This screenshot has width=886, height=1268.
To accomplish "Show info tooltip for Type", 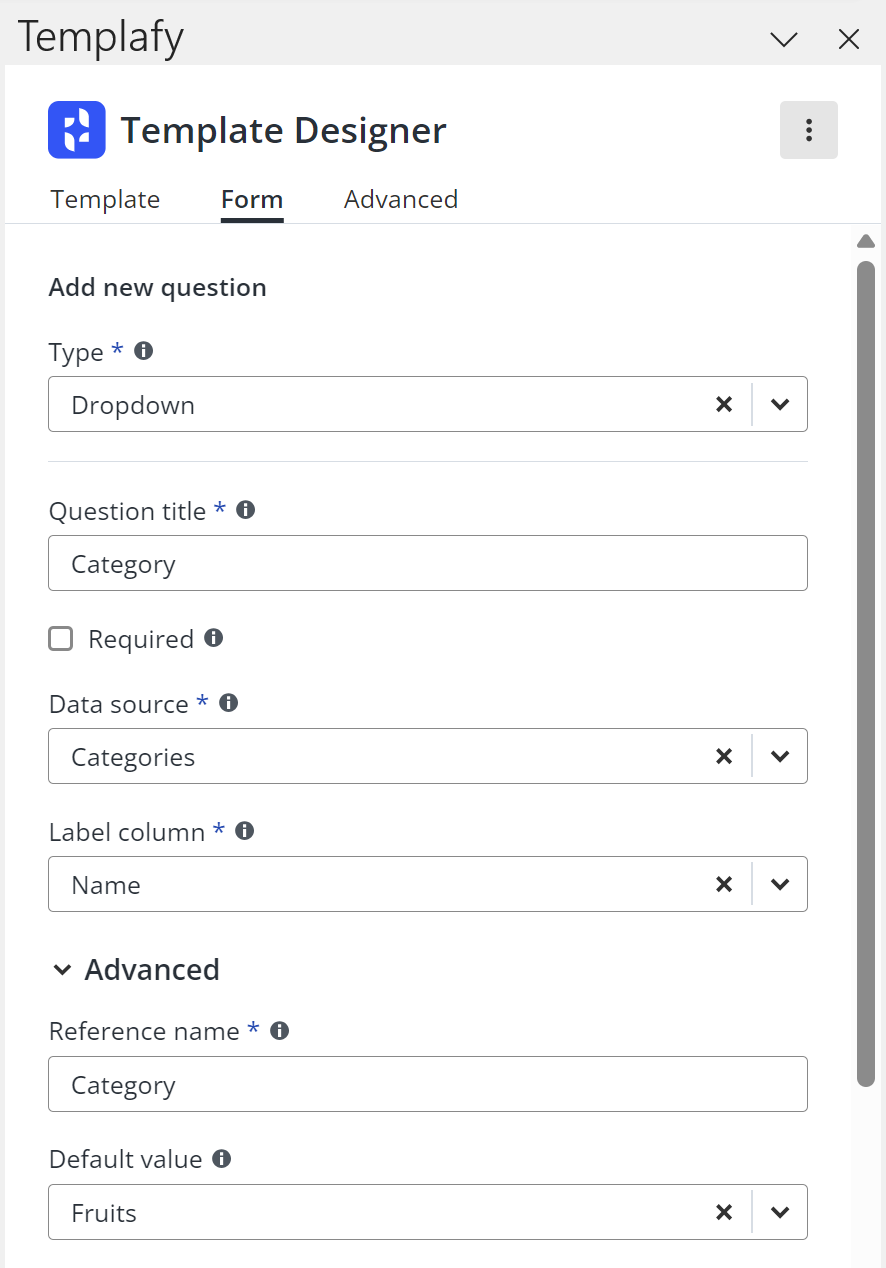I will pos(143,351).
